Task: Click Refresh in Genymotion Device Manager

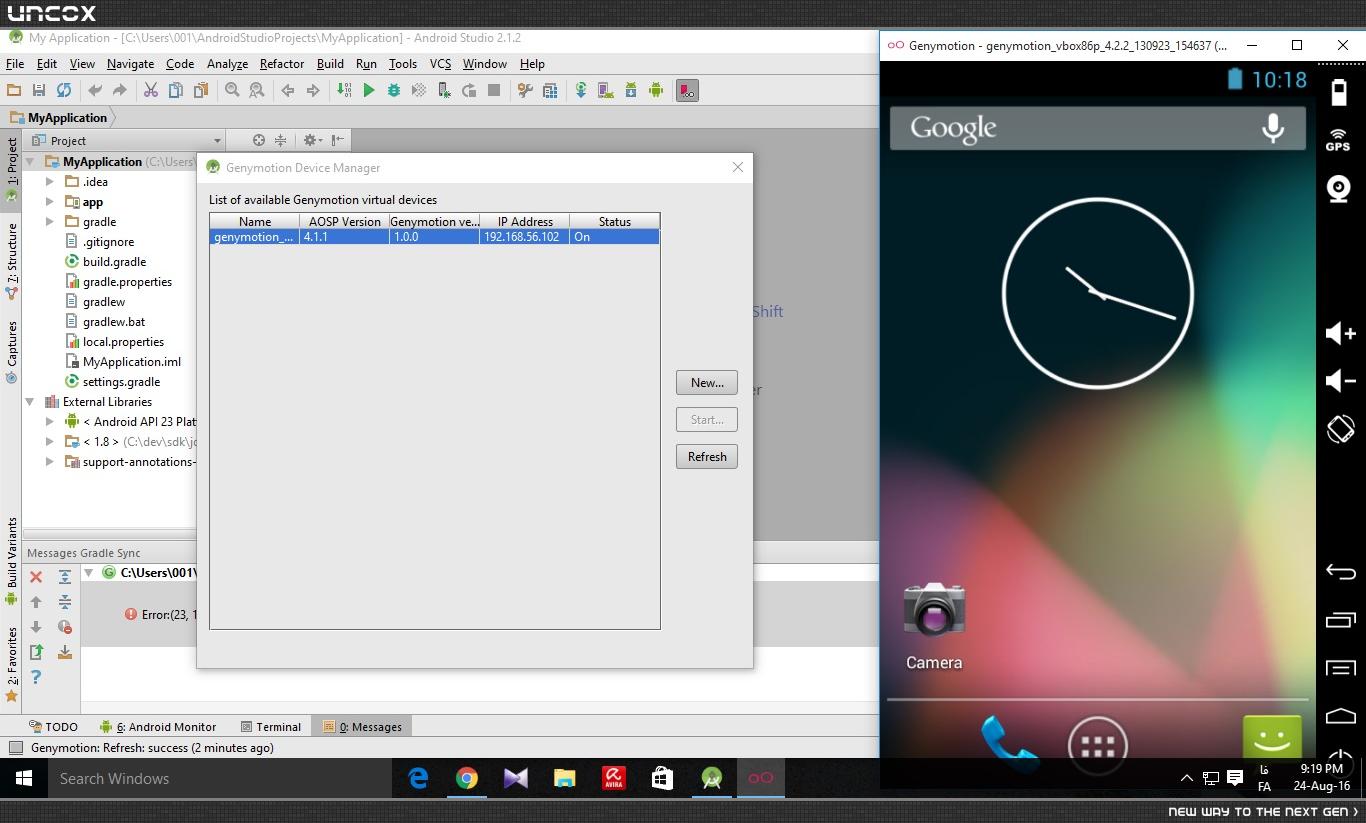Action: (x=707, y=457)
